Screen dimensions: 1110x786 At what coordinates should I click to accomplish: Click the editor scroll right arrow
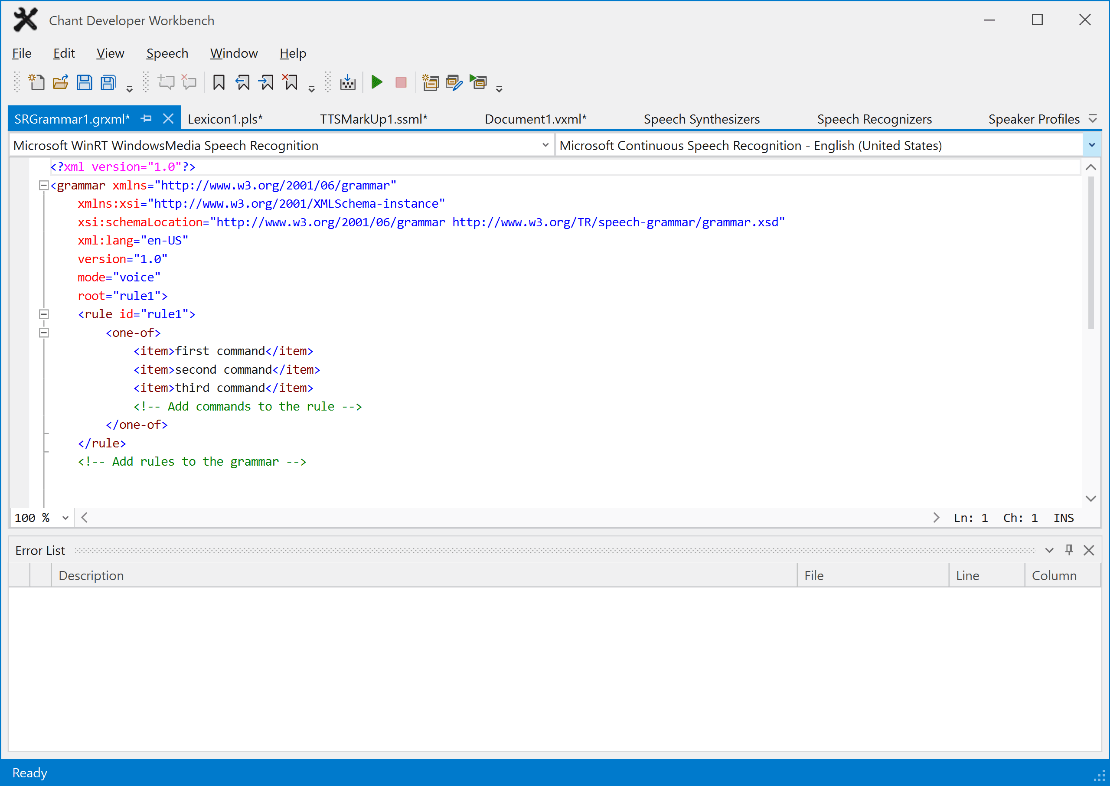[x=936, y=518]
